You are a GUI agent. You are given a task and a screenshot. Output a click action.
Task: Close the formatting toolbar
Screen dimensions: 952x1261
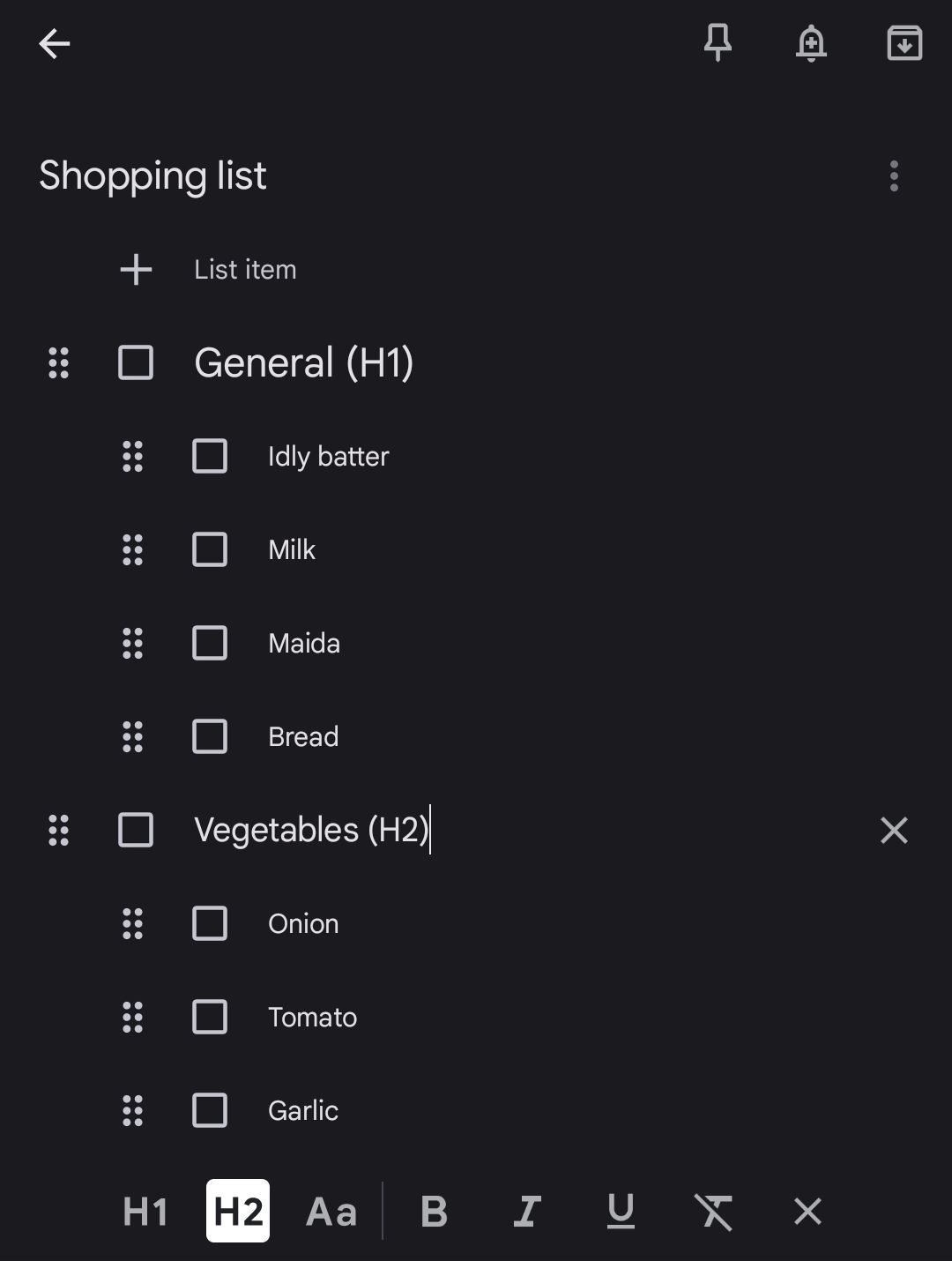tap(807, 1212)
